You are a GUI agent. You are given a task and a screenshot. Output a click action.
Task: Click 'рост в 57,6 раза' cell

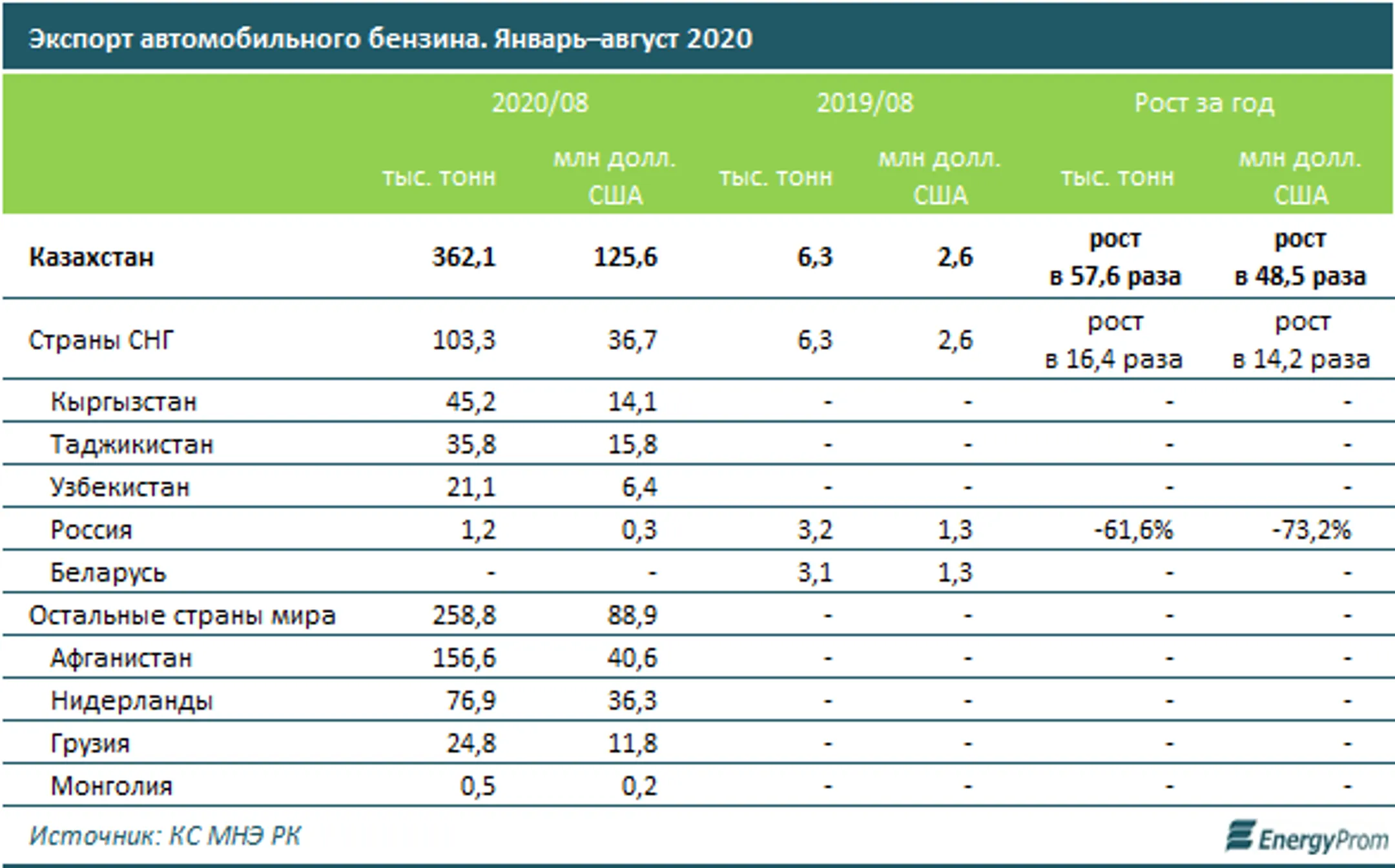(1115, 258)
